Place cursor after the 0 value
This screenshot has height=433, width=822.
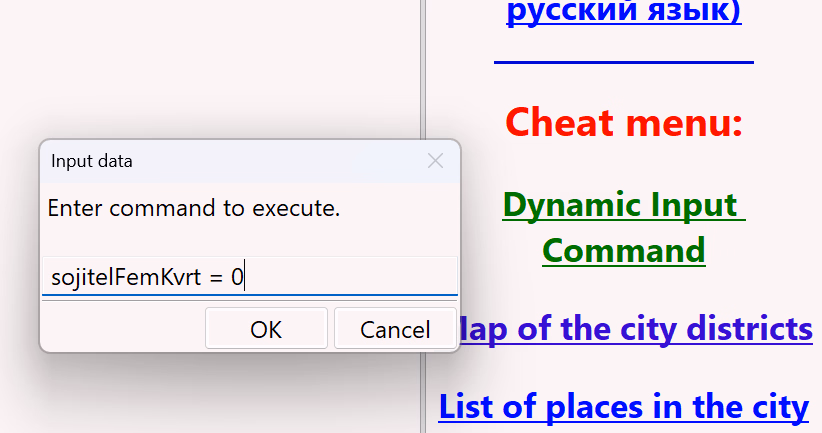click(x=246, y=276)
